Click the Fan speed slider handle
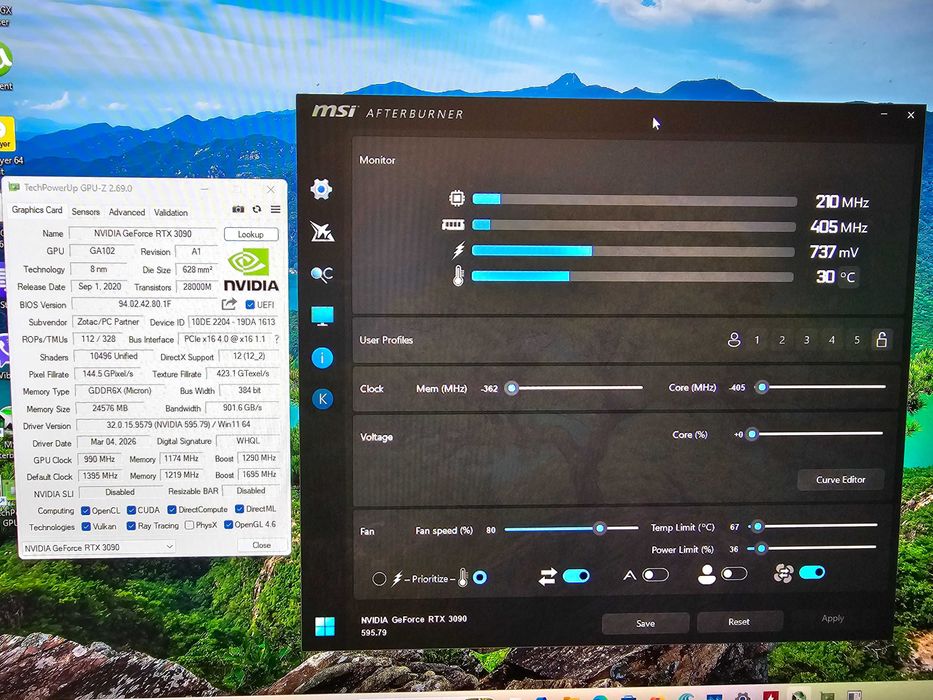Screen dimensions: 933x700 tap(600, 528)
